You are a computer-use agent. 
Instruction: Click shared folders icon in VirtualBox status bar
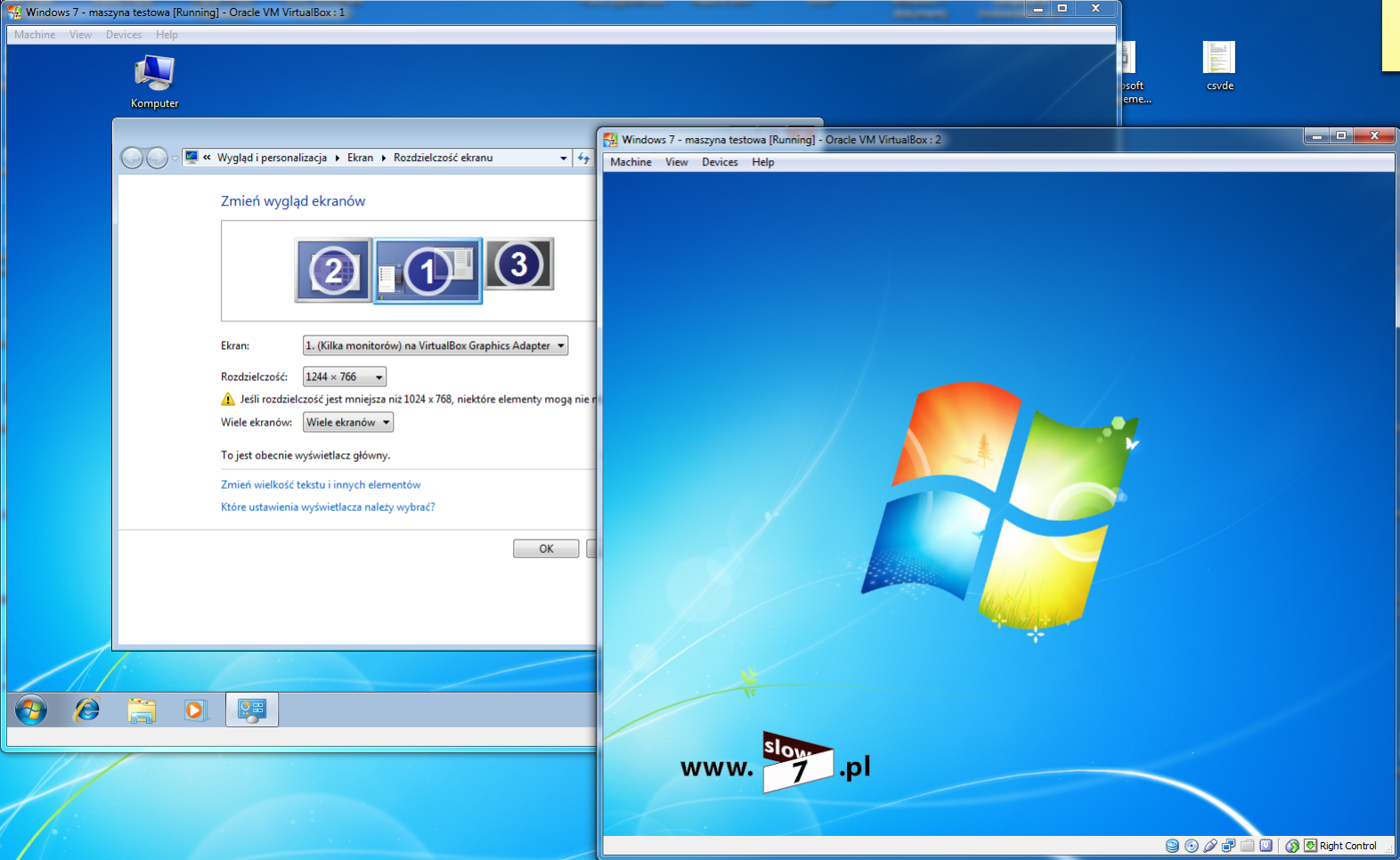pos(1248,846)
